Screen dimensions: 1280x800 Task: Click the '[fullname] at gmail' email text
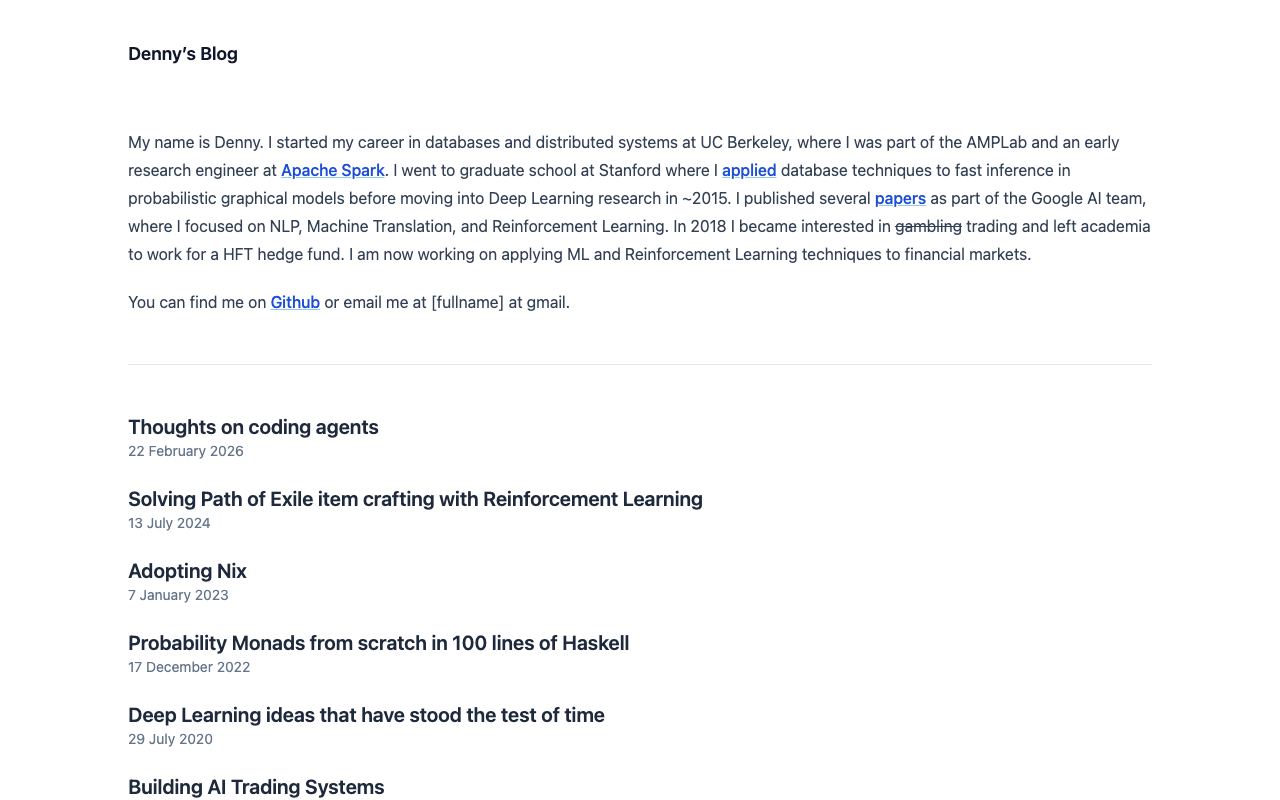pyautogui.click(x=500, y=302)
